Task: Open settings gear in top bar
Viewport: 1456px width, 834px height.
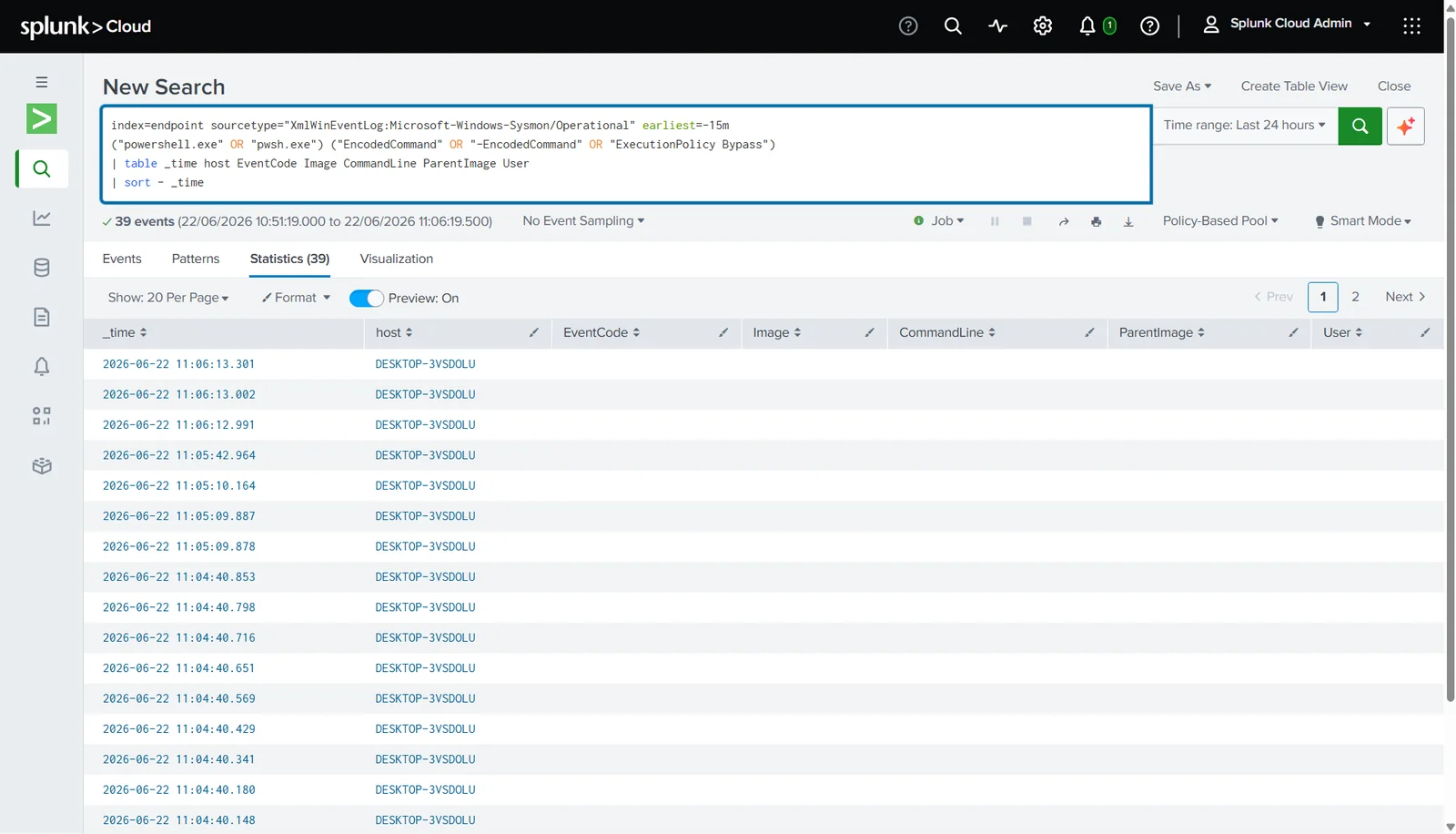Action: [1043, 25]
